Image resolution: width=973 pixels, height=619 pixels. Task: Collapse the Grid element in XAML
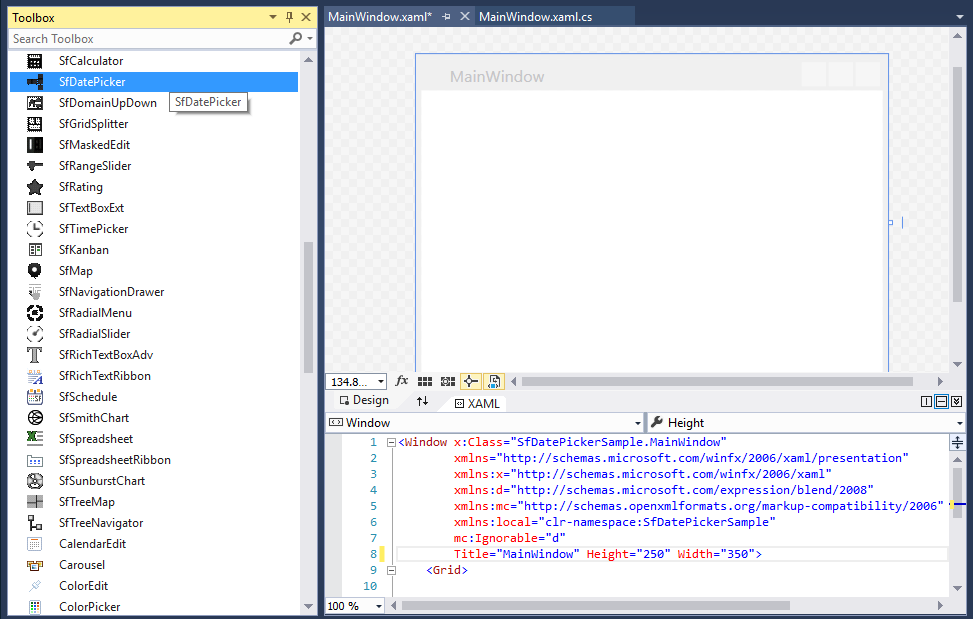pyautogui.click(x=391, y=570)
